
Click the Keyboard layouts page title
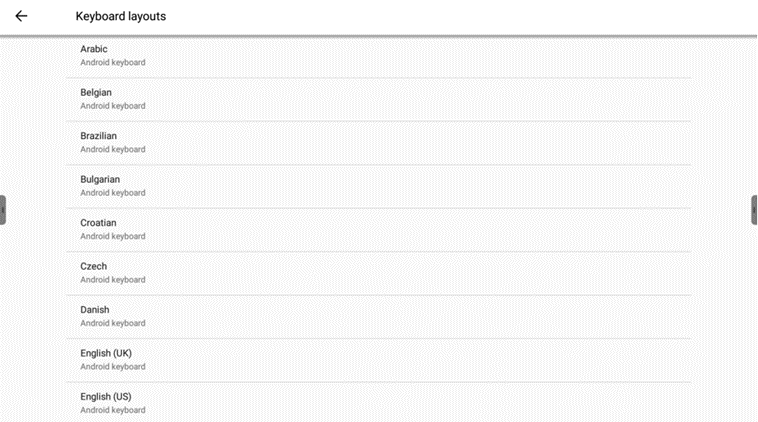[x=120, y=17]
